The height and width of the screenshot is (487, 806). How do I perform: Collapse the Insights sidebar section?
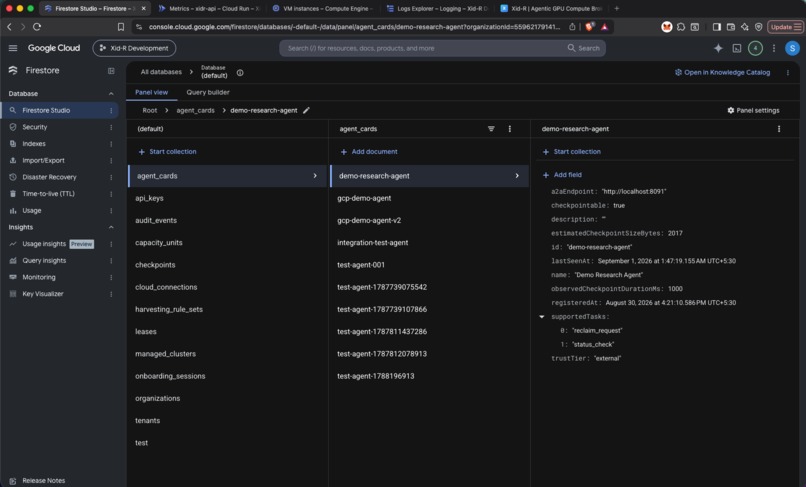click(x=111, y=227)
